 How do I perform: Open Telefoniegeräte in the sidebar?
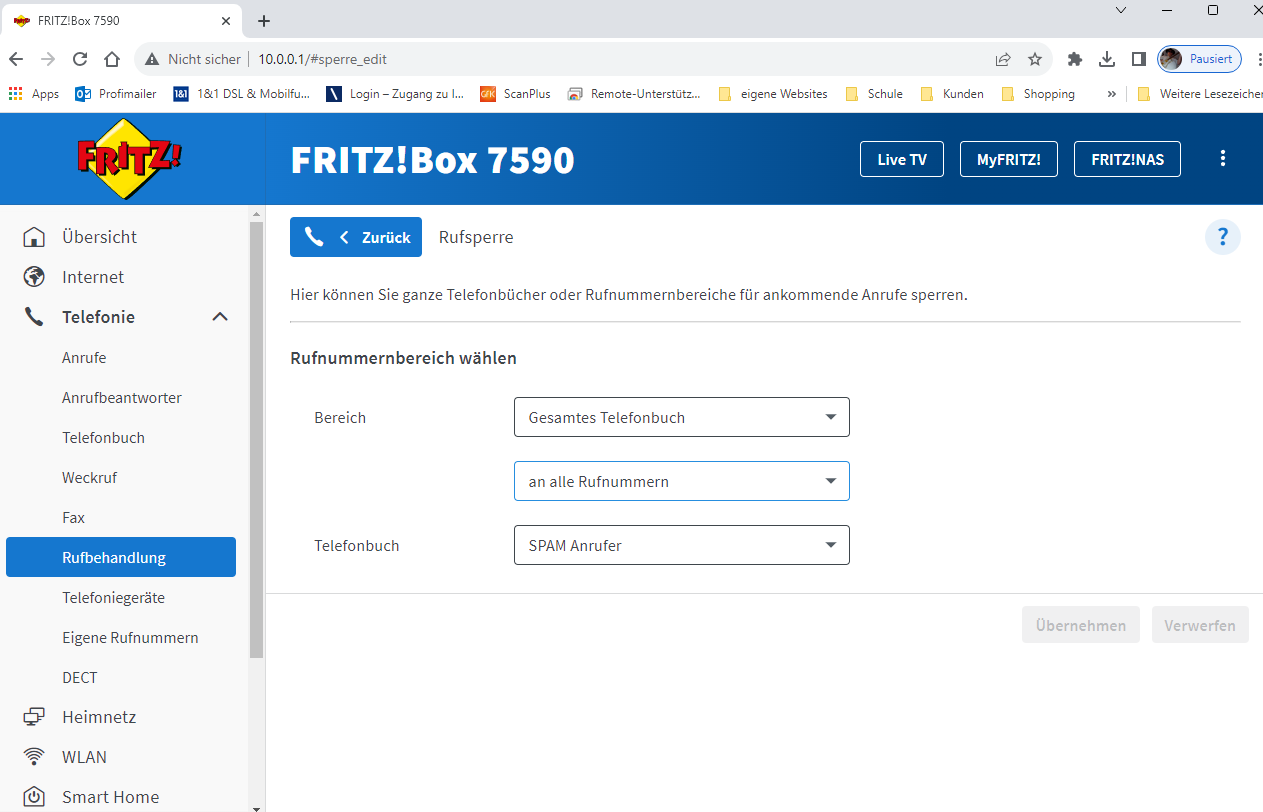[113, 598]
